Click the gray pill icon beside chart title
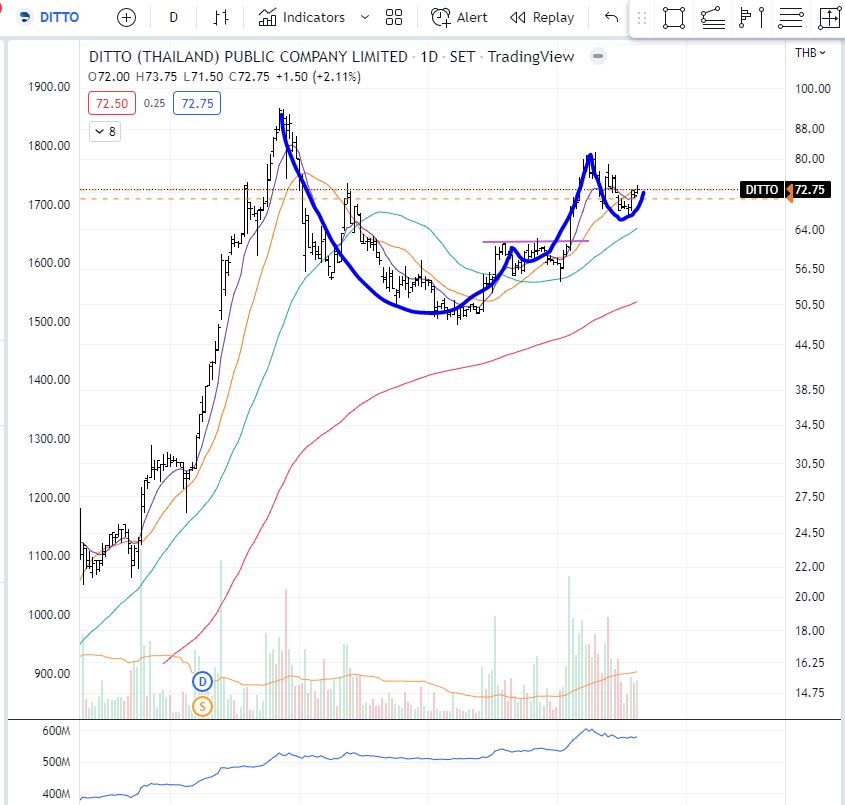 598,56
